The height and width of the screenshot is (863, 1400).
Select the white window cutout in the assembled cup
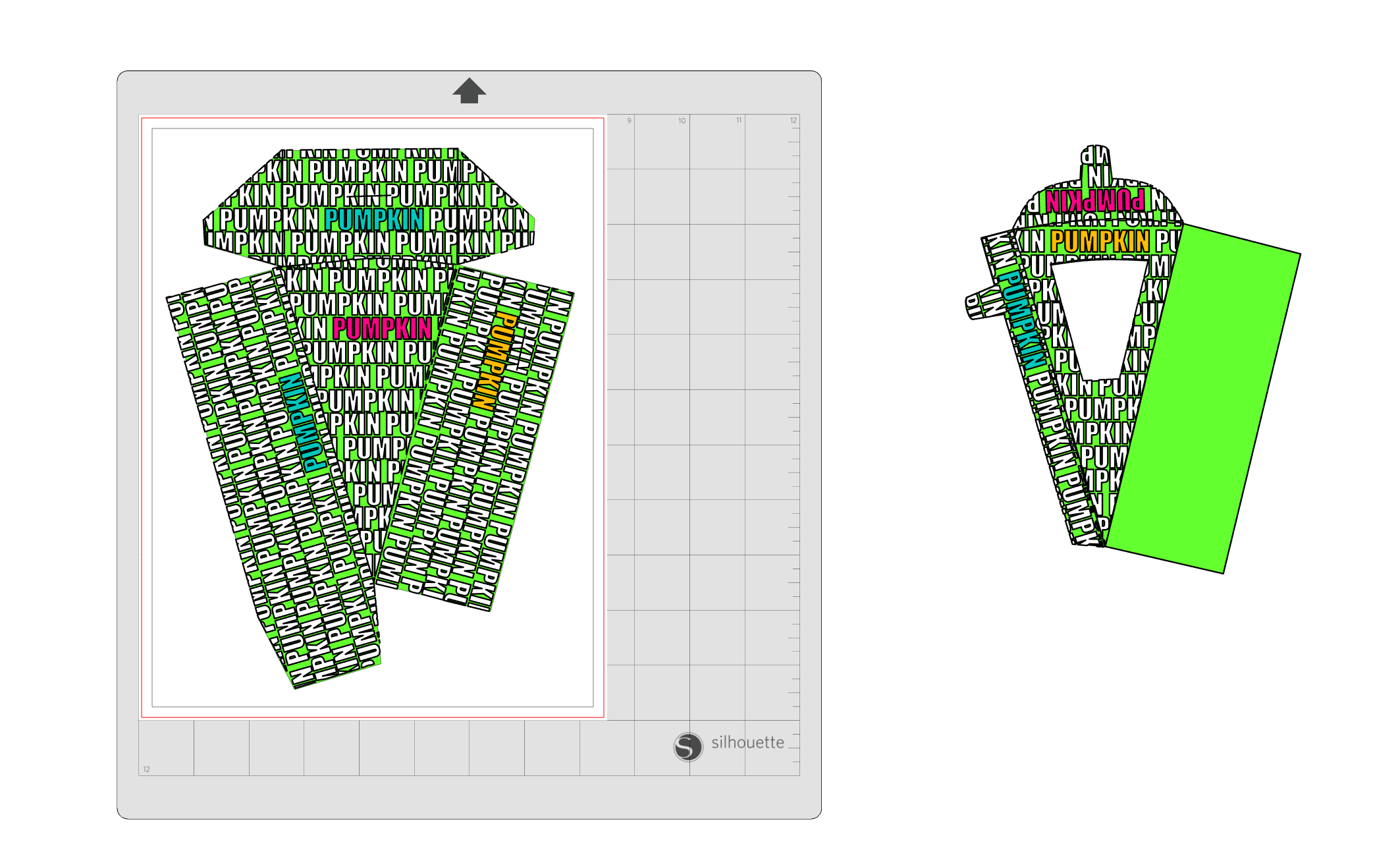(1100, 320)
